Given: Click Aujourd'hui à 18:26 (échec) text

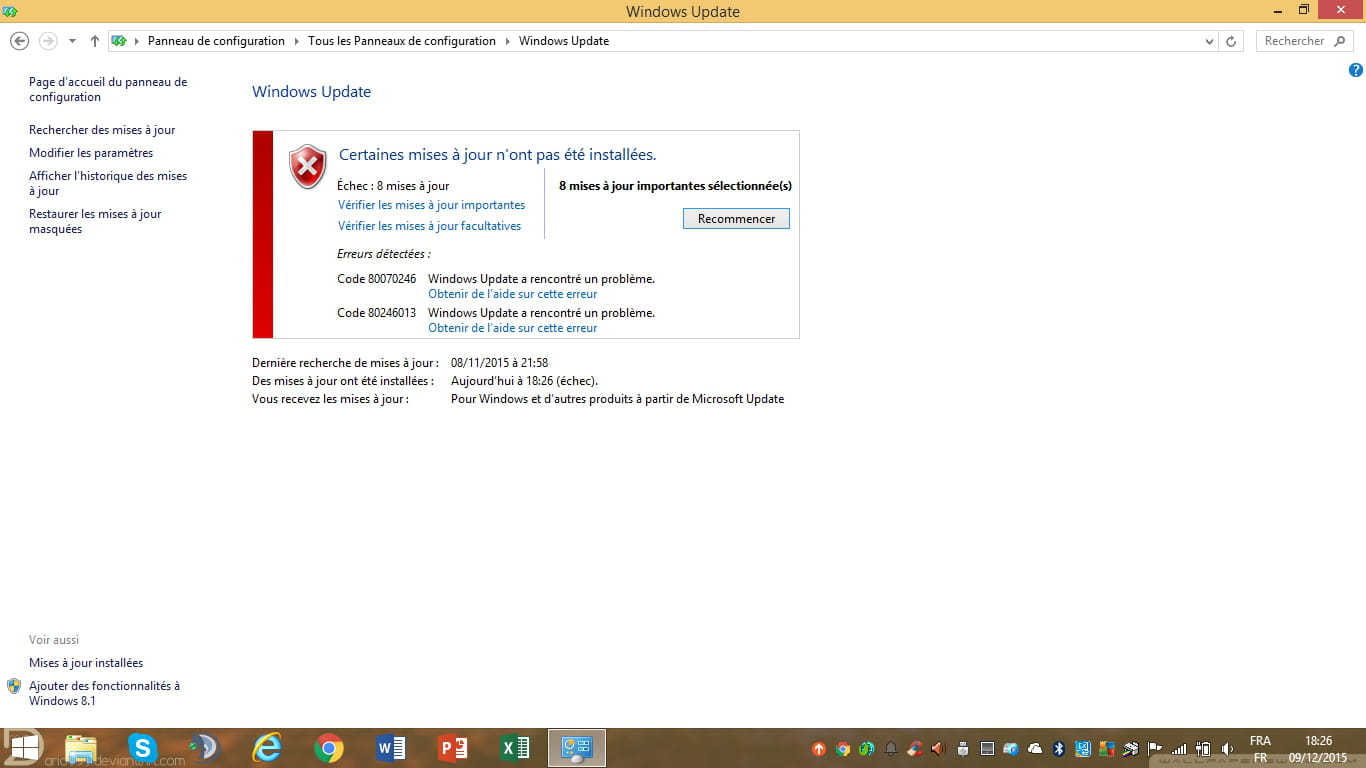Looking at the screenshot, I should pyautogui.click(x=524, y=381).
